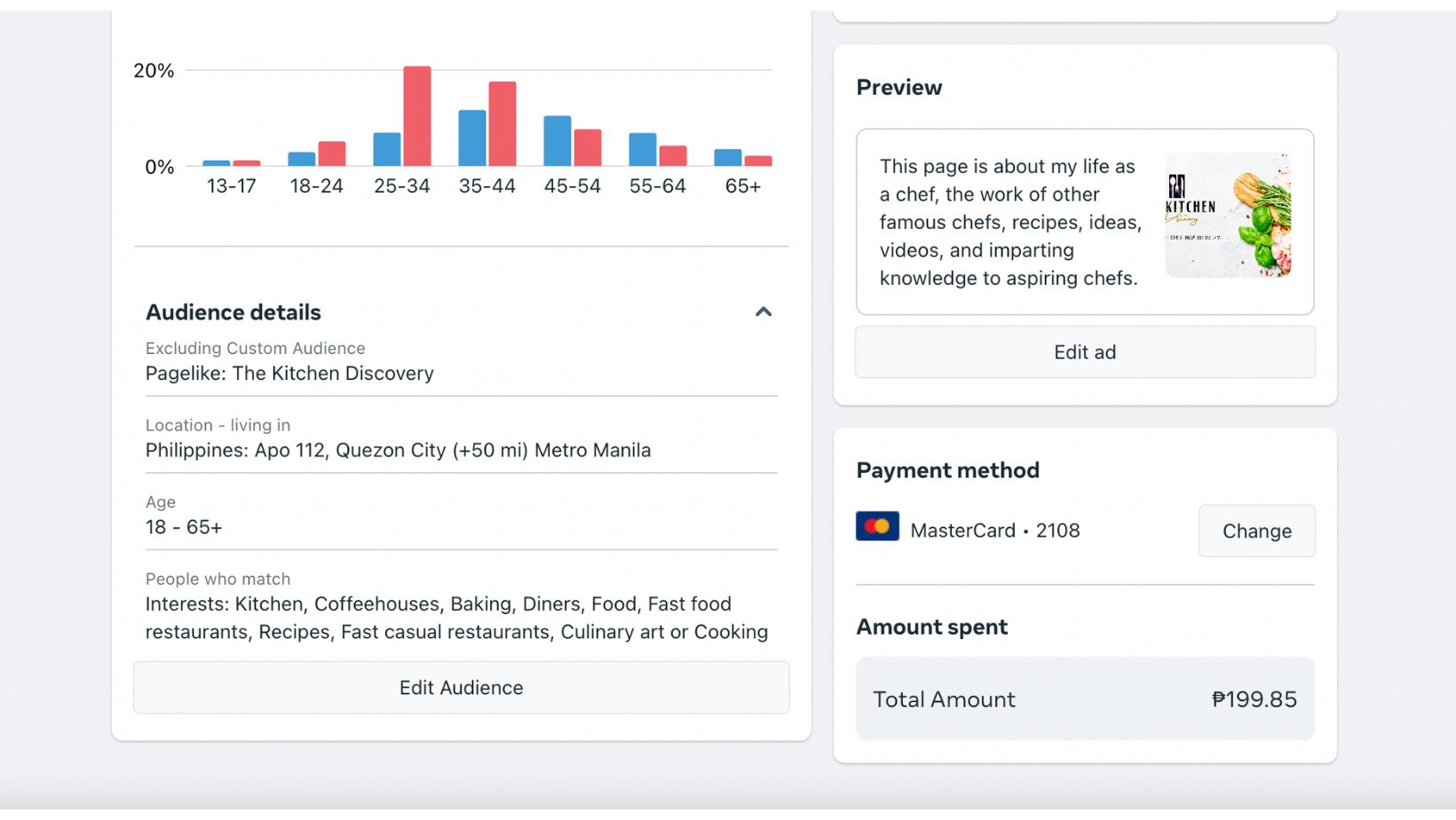1456x820 pixels.
Task: Pick the blue bar for ages 55-64
Action: (643, 149)
